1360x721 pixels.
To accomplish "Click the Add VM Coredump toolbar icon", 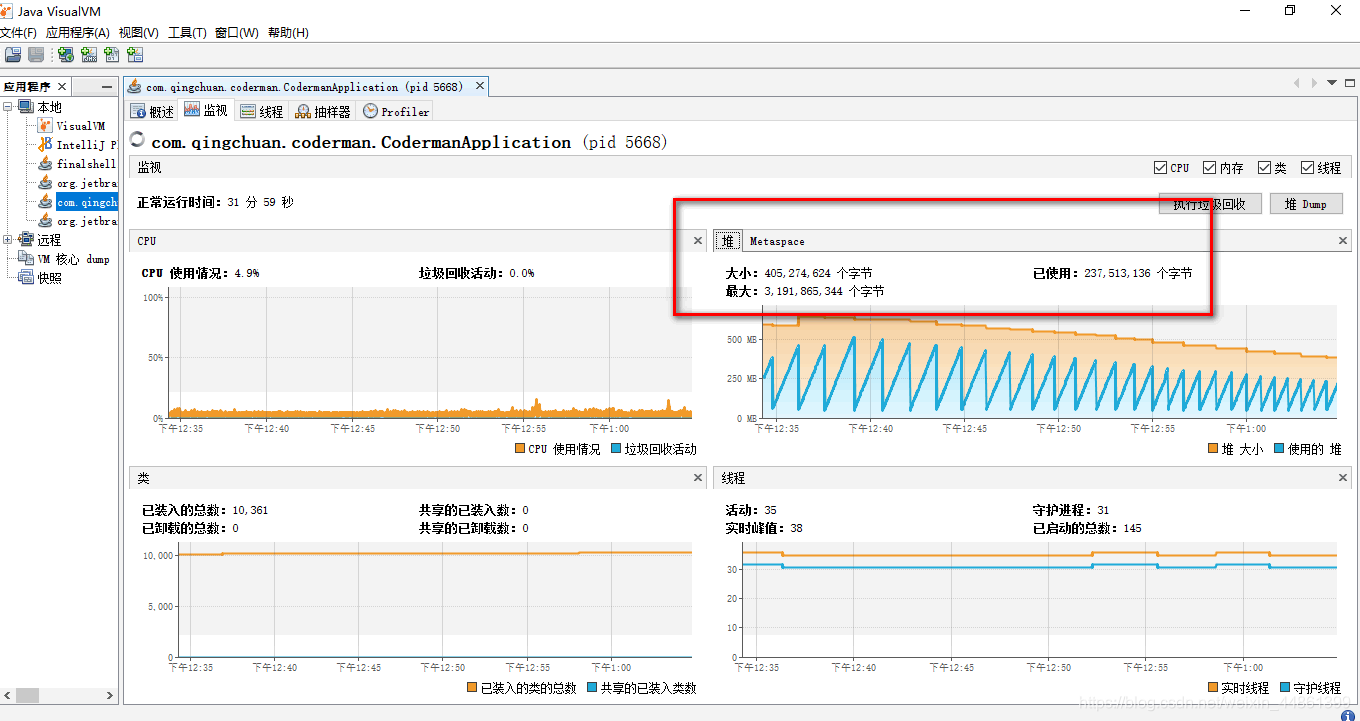I will pos(112,55).
